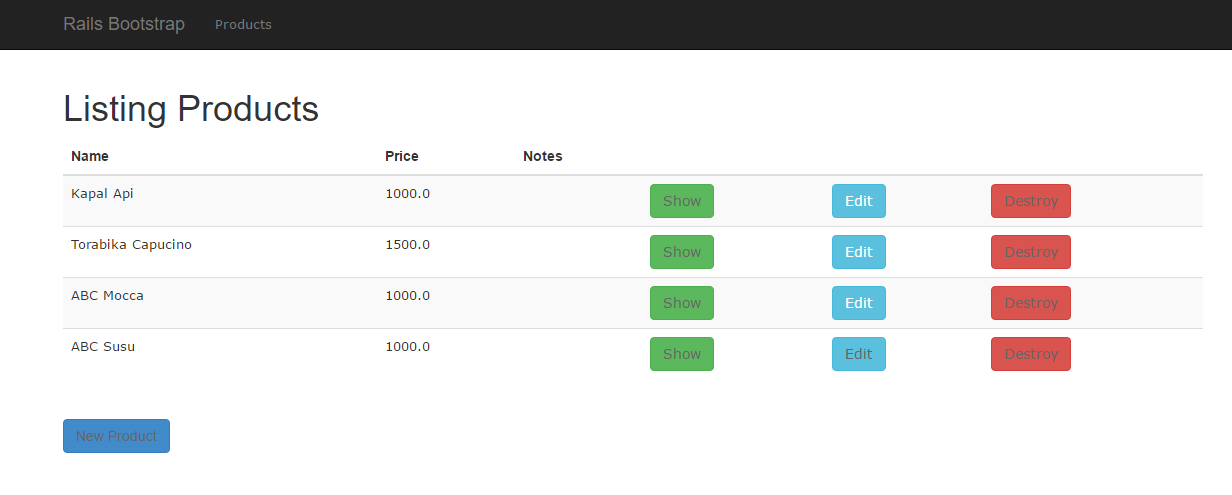Click the 1500.0 price cell
The image size is (1232, 495).
coord(407,245)
